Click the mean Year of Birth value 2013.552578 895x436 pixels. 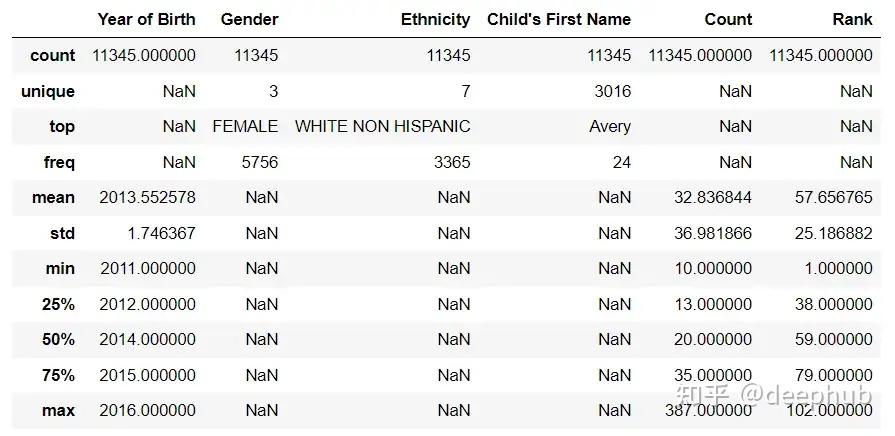pyautogui.click(x=147, y=198)
